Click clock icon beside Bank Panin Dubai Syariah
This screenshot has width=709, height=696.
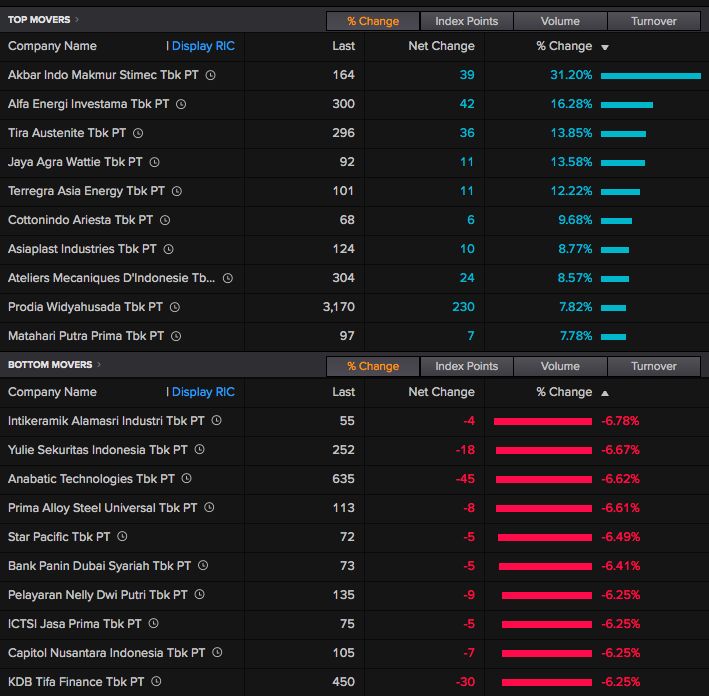tap(203, 565)
